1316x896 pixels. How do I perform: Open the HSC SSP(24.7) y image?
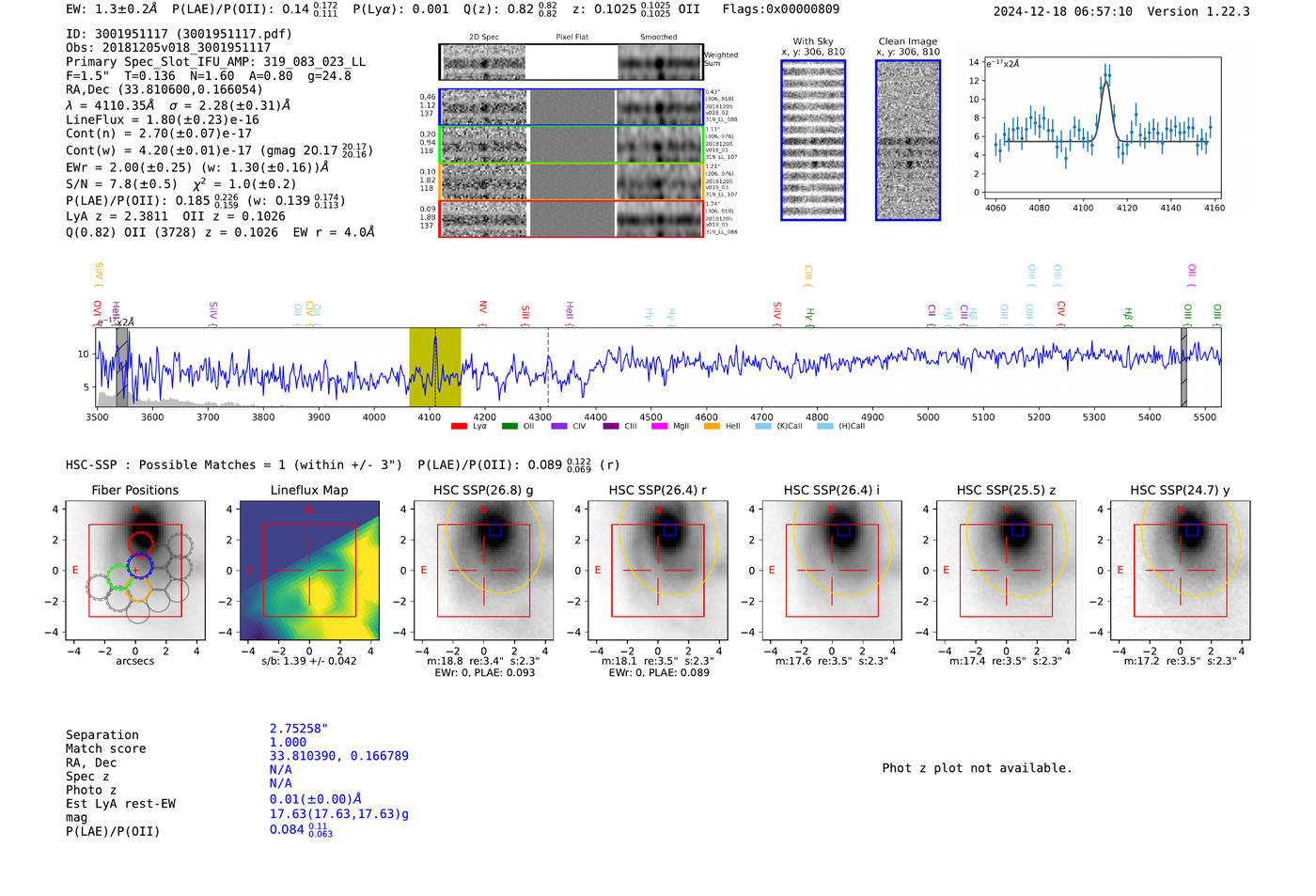click(1181, 571)
